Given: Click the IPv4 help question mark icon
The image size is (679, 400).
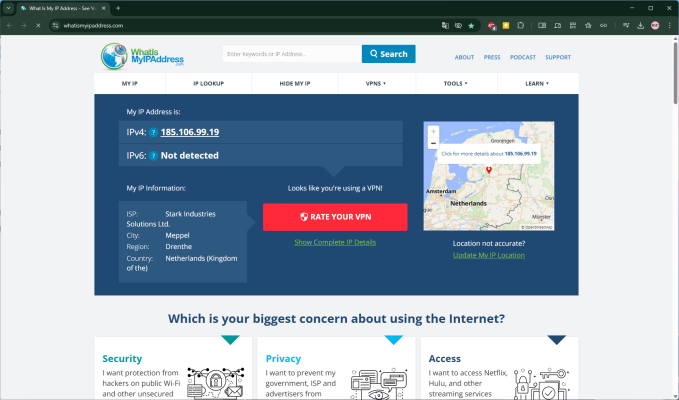Looking at the screenshot, I should tap(153, 132).
